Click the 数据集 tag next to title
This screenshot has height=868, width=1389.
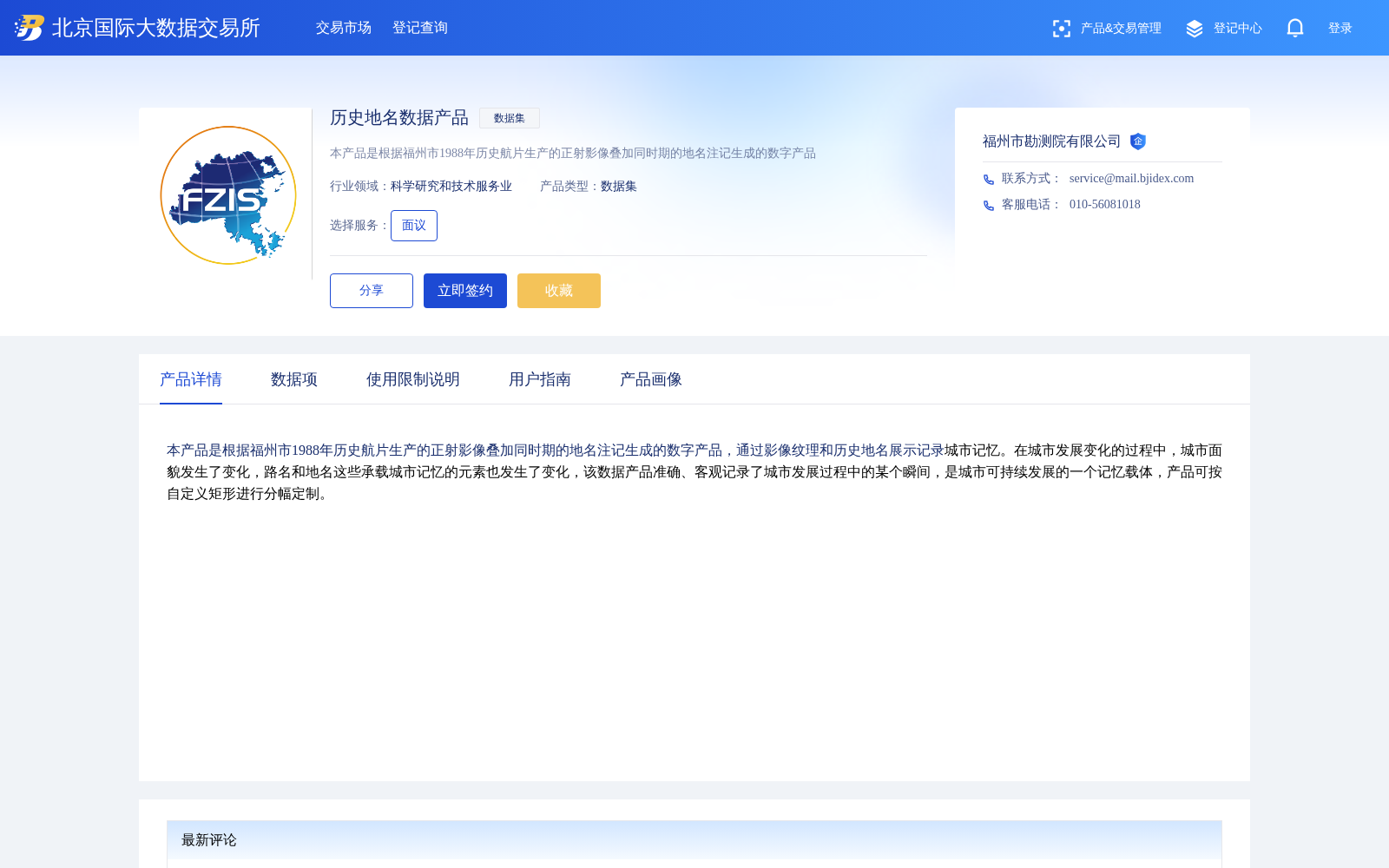click(x=510, y=118)
